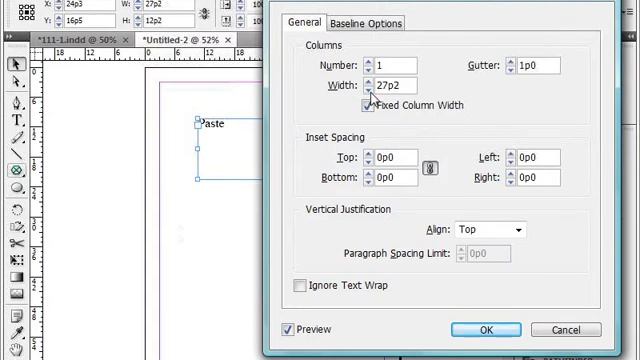Select the Pen tool

click(x=16, y=102)
